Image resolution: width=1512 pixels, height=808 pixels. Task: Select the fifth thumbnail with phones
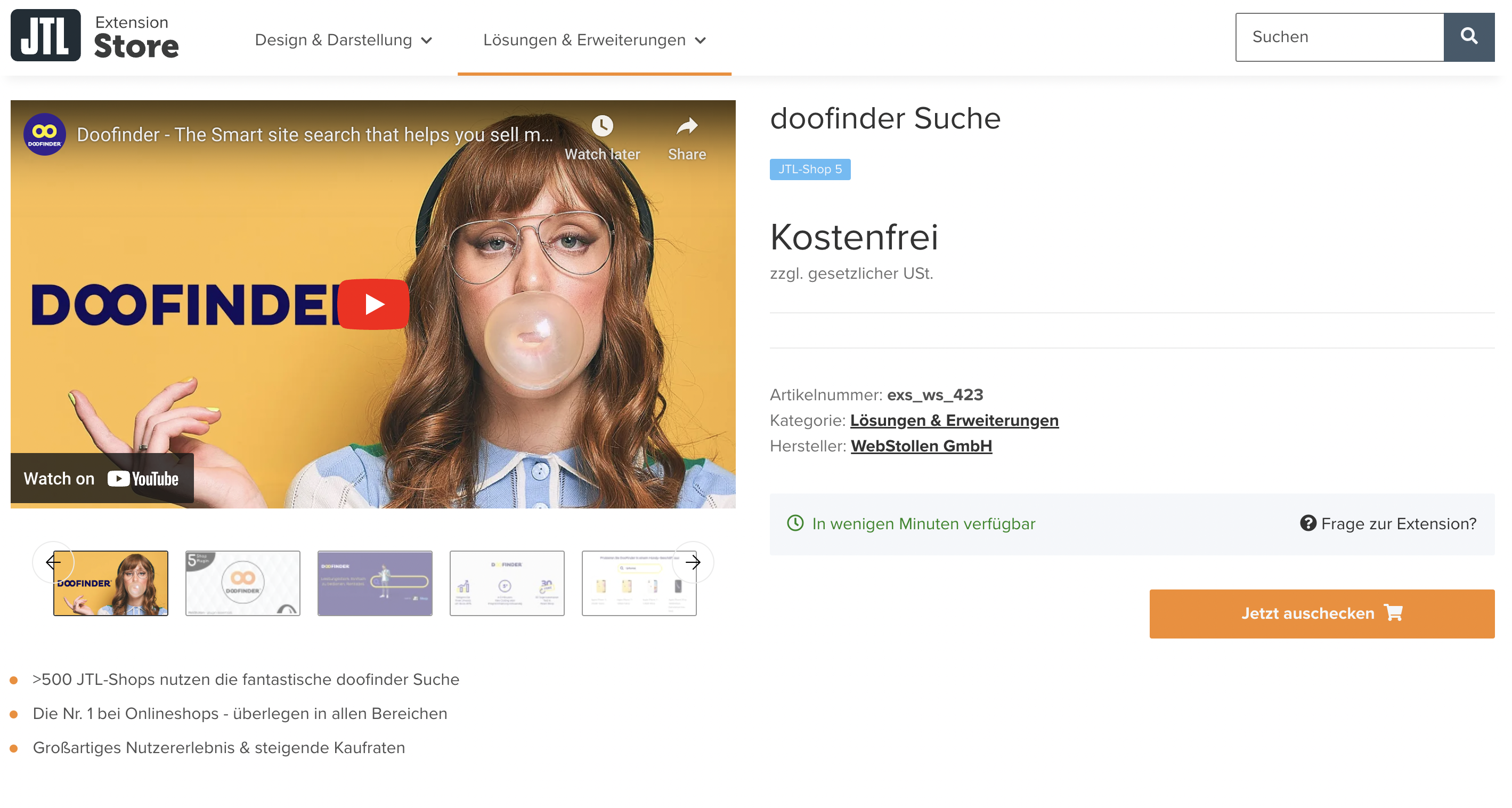(639, 583)
